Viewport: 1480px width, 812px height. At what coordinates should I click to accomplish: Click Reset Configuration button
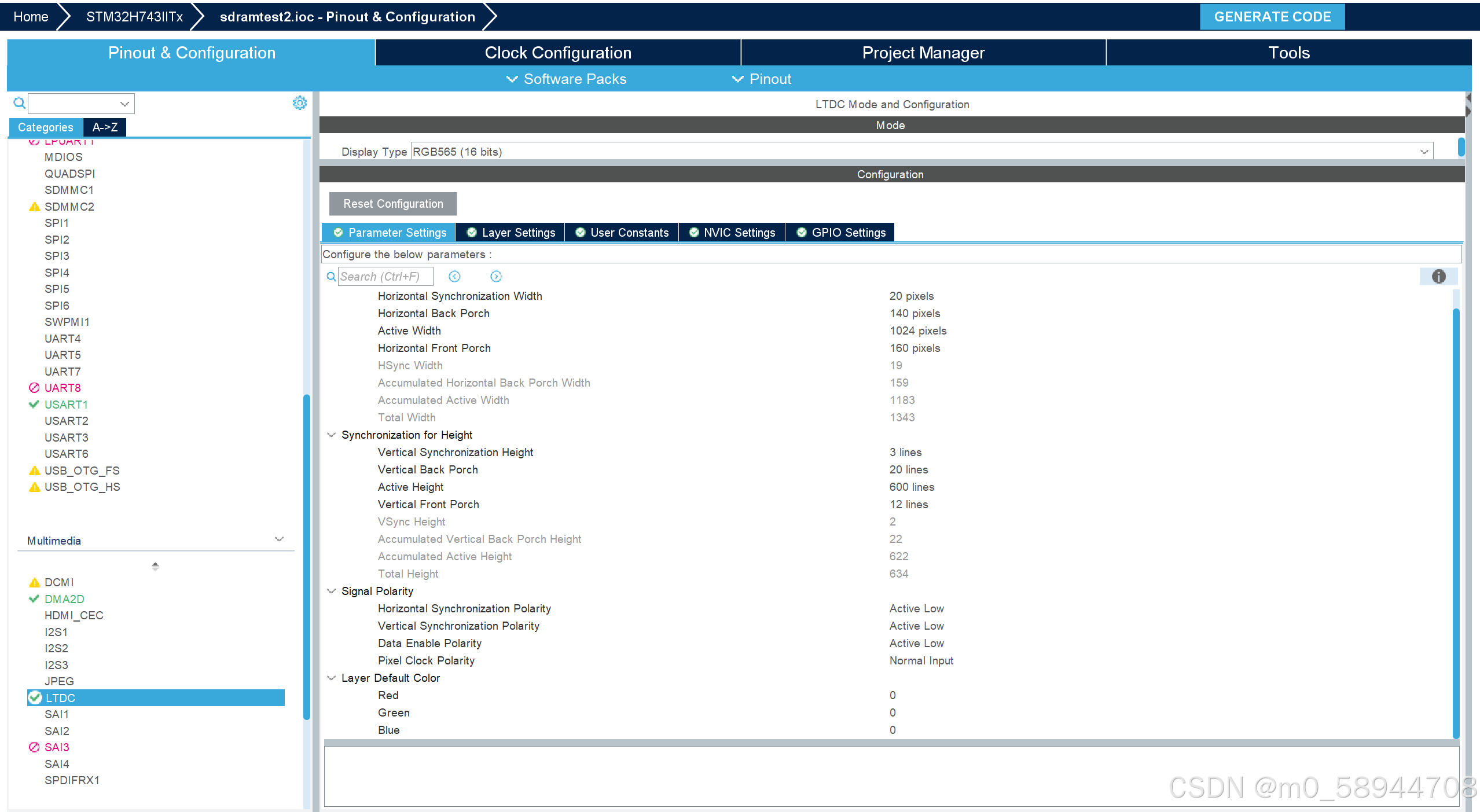click(x=393, y=204)
